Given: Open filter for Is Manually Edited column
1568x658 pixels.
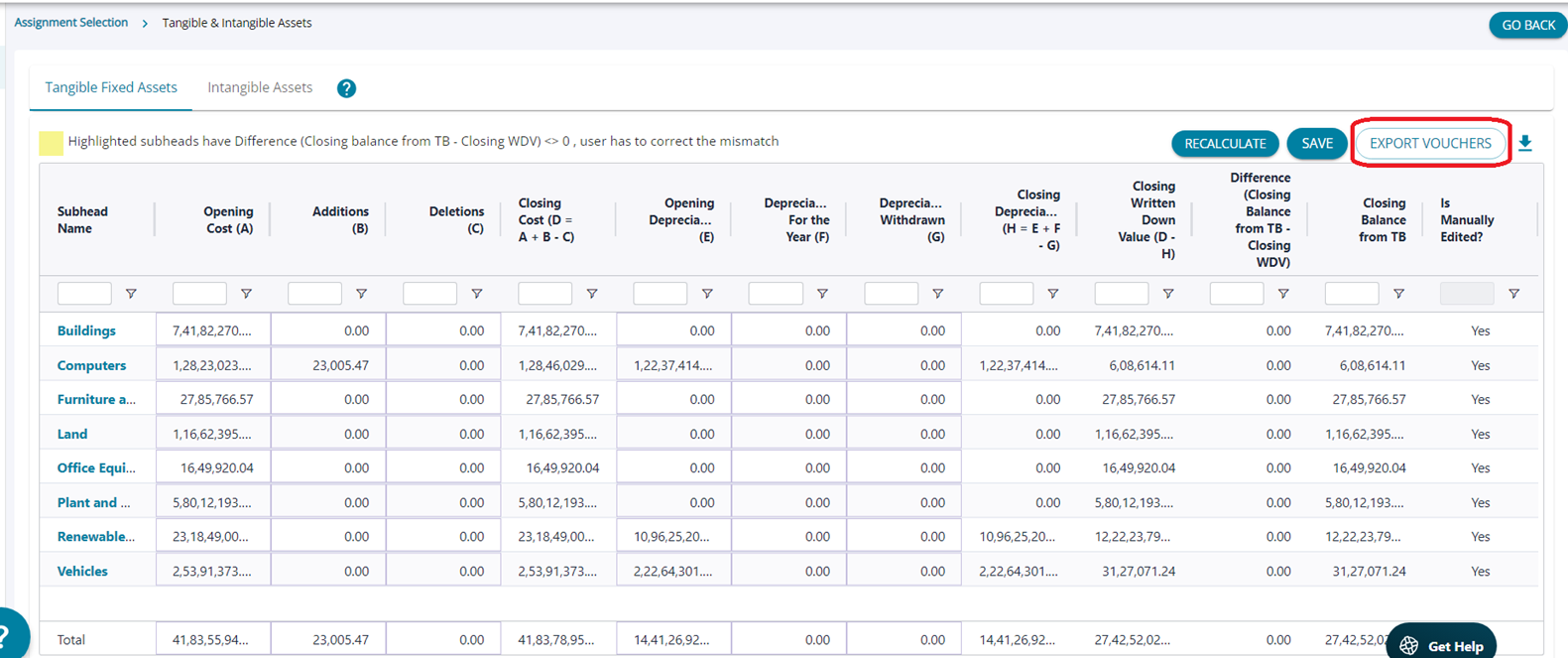Looking at the screenshot, I should coord(1513,294).
